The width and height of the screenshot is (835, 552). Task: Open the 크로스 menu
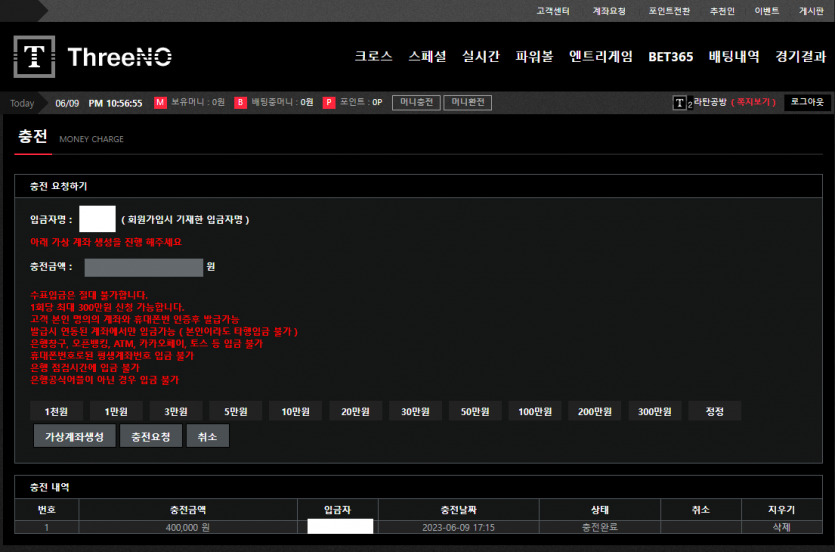pos(373,57)
